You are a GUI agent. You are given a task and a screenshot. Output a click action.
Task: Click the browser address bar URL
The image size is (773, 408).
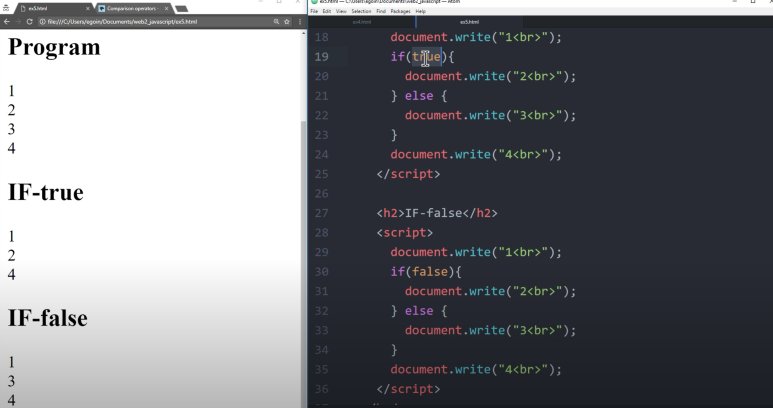pos(122,22)
